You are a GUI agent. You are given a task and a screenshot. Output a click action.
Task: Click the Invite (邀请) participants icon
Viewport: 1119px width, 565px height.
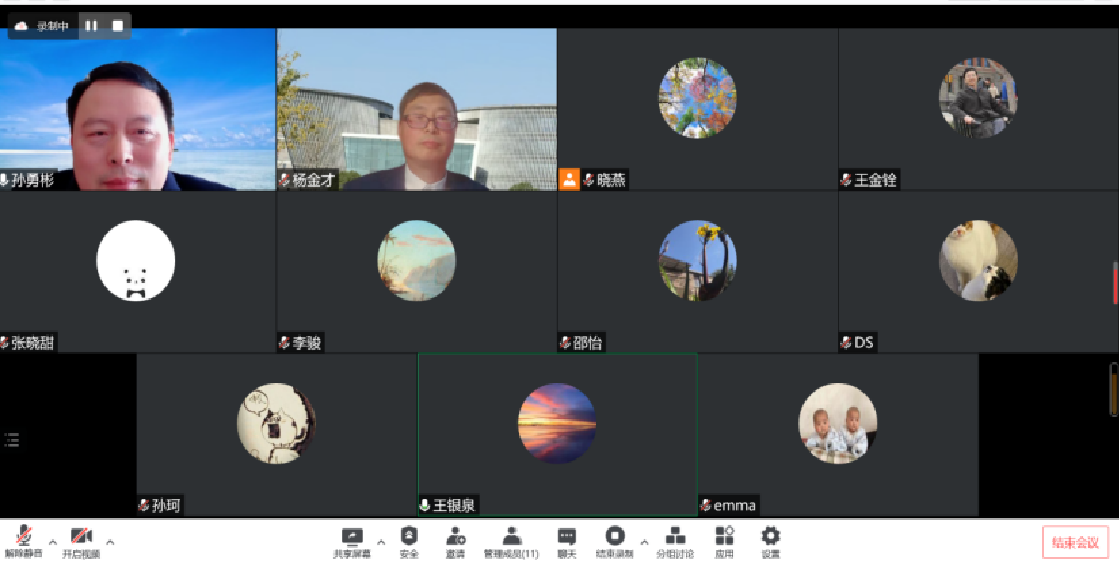456,541
